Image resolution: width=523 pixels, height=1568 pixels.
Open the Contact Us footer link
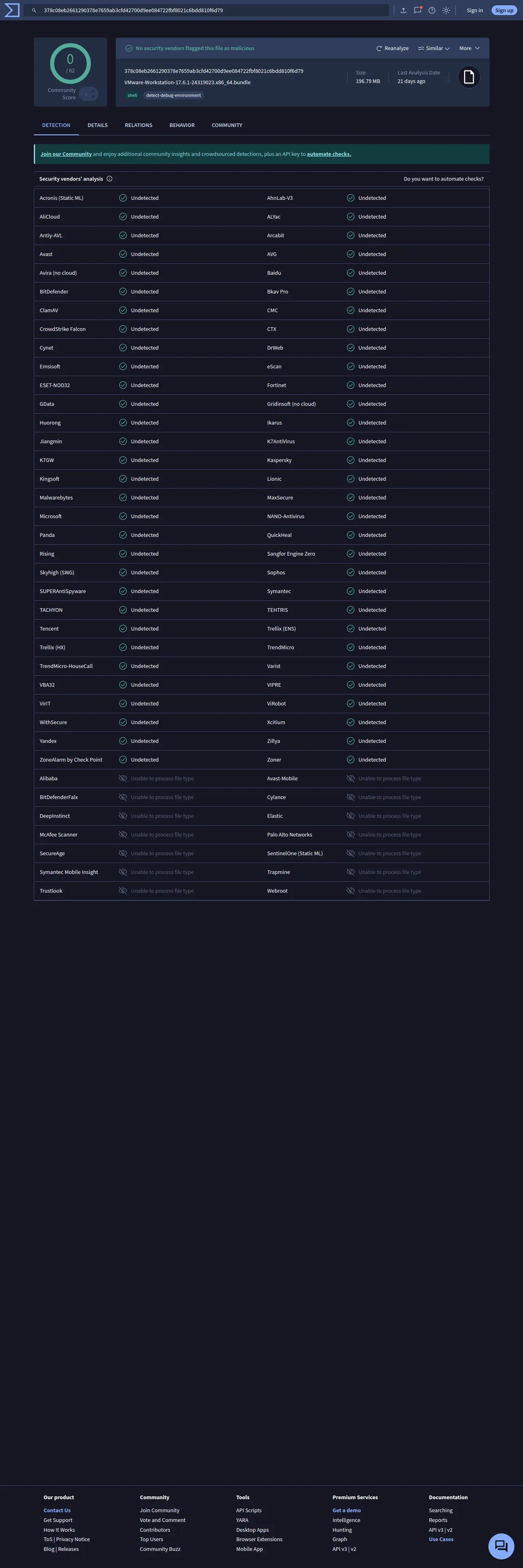tap(57, 1510)
